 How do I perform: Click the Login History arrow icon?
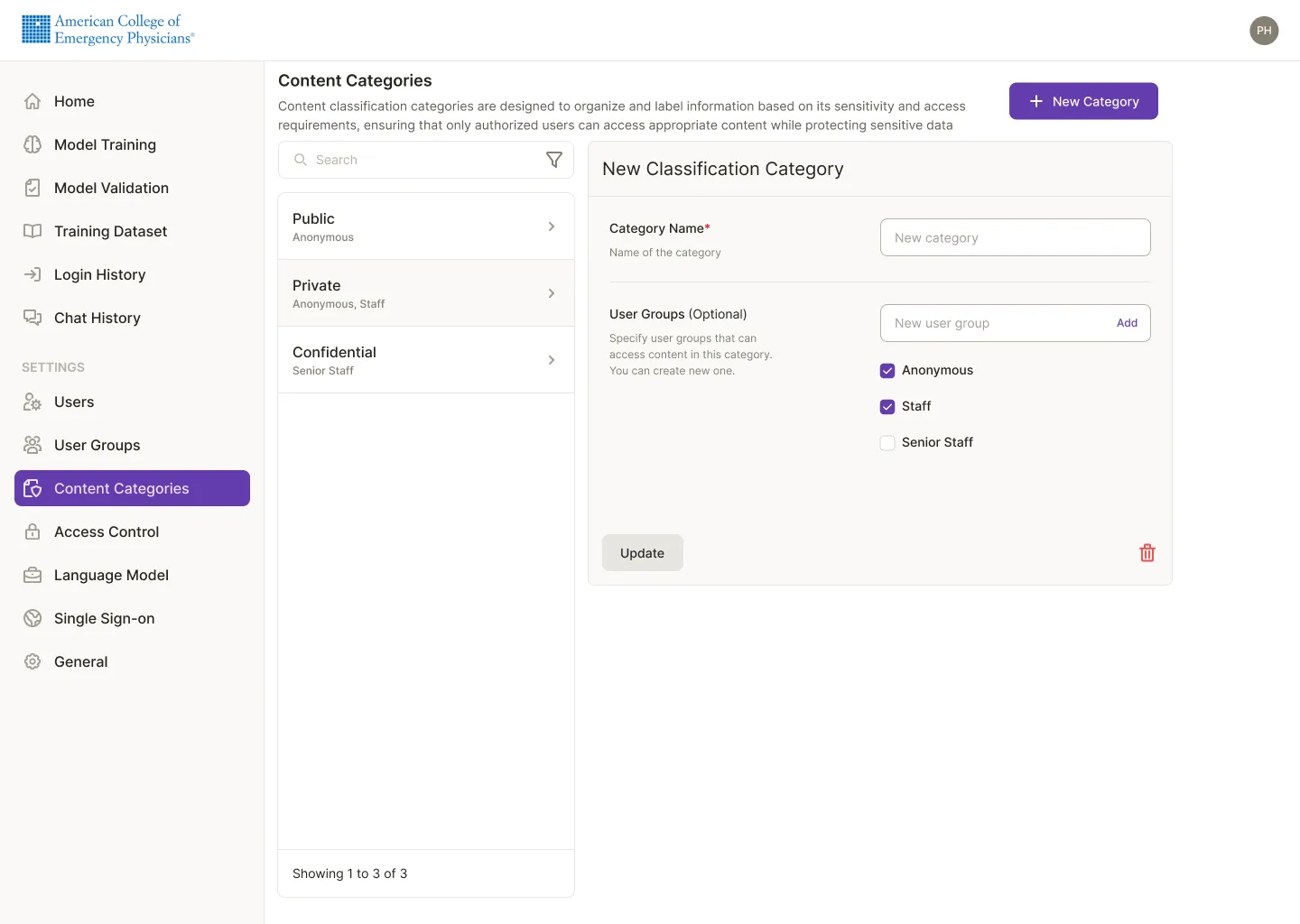coord(32,274)
